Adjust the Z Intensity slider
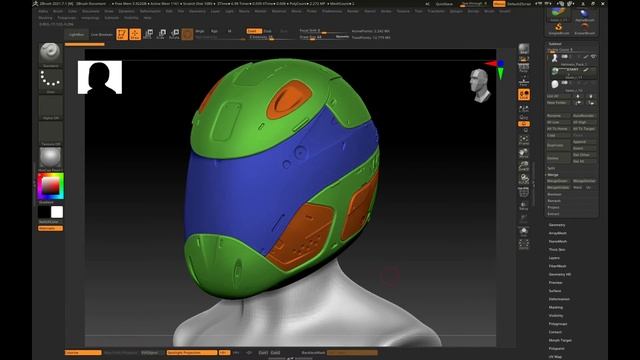This screenshot has height=360, width=640. pyautogui.click(x=271, y=37)
